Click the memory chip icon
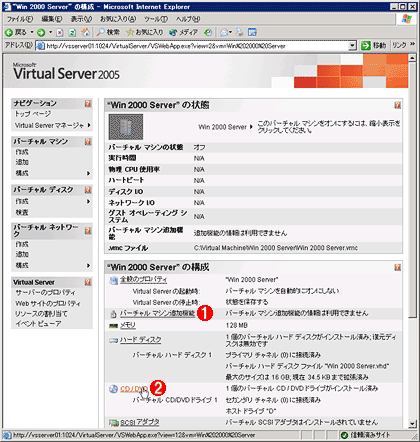 [x=114, y=326]
